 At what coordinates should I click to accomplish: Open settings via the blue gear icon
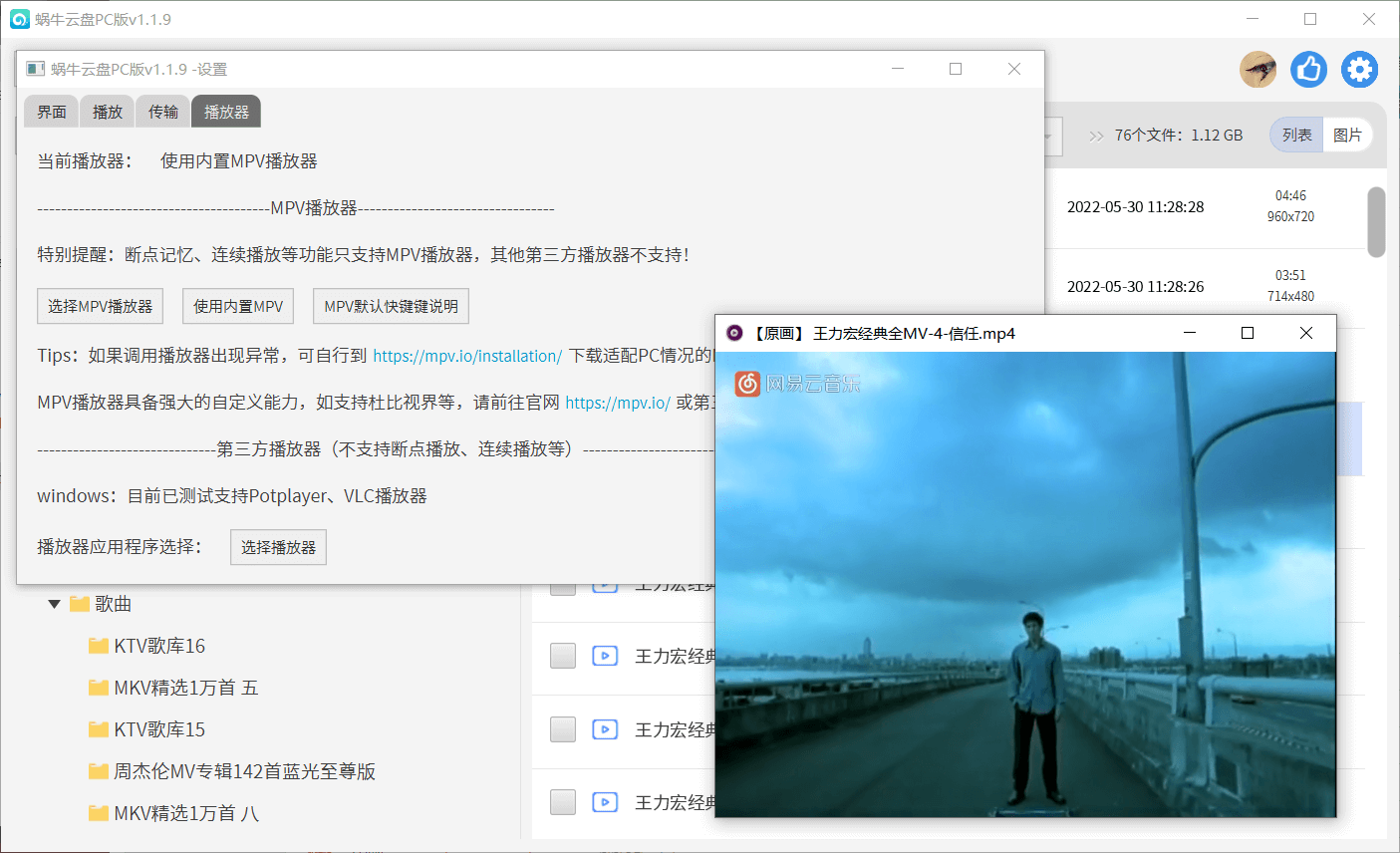coord(1360,70)
